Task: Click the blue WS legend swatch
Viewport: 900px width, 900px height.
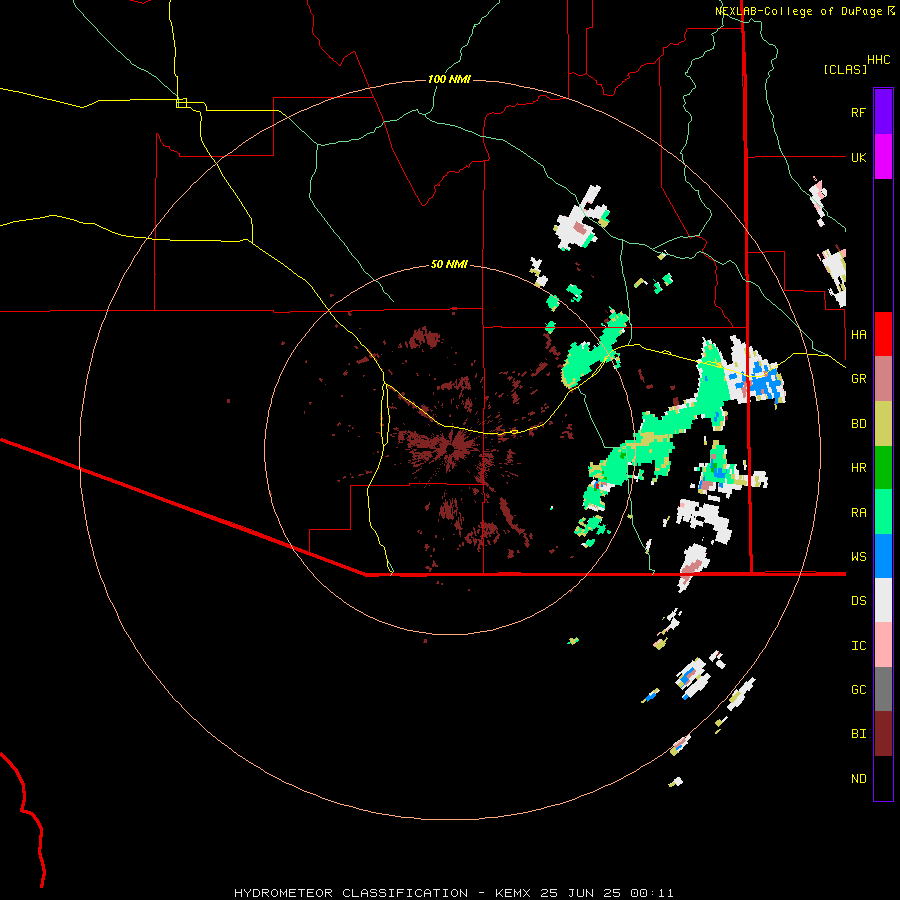Action: pos(883,556)
